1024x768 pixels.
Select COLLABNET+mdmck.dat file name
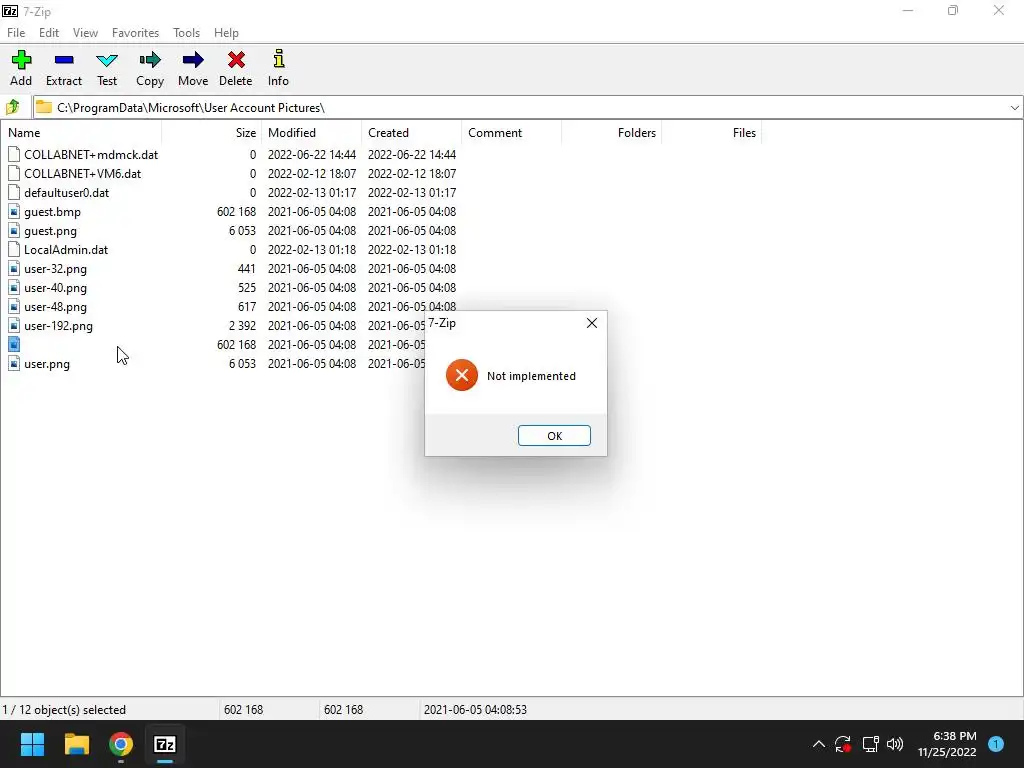click(x=91, y=155)
